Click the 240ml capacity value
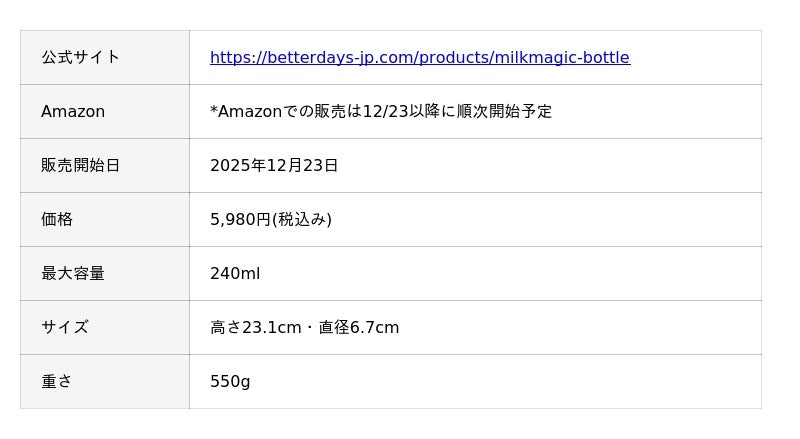Screen dimensions: 800x439 point(235,274)
